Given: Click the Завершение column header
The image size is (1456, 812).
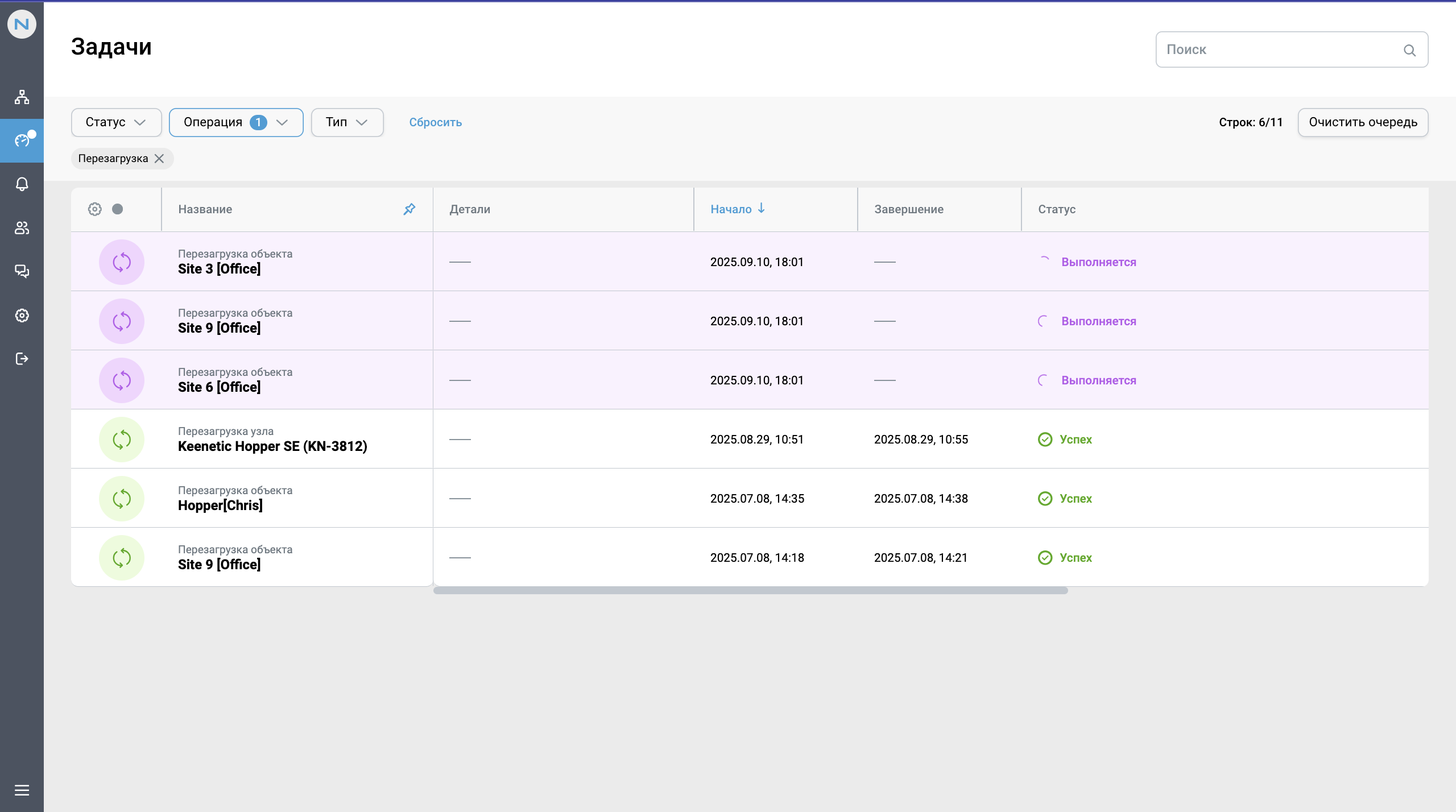Looking at the screenshot, I should (x=908, y=209).
